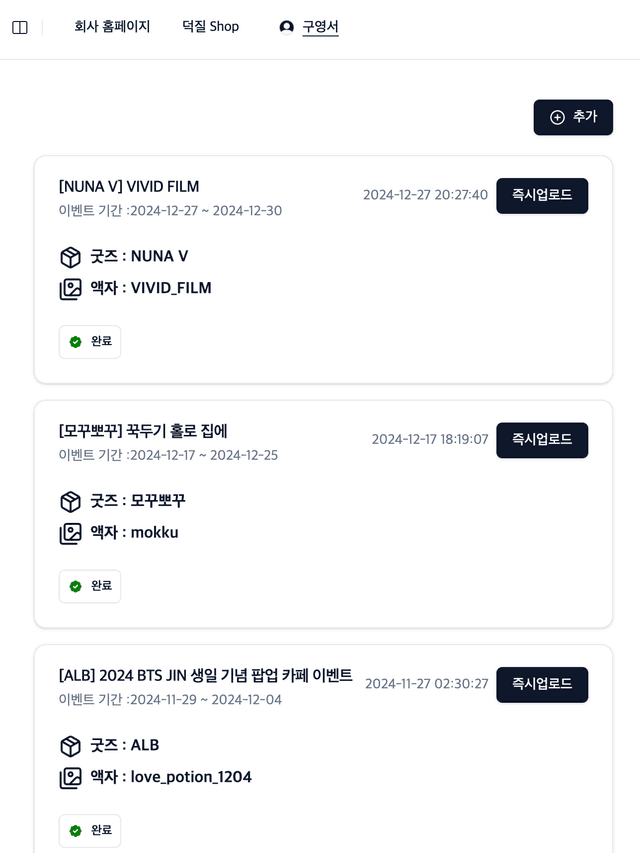The height and width of the screenshot is (853, 640).
Task: Click green check on NUNA V 완료 badge
Action: pyautogui.click(x=76, y=342)
